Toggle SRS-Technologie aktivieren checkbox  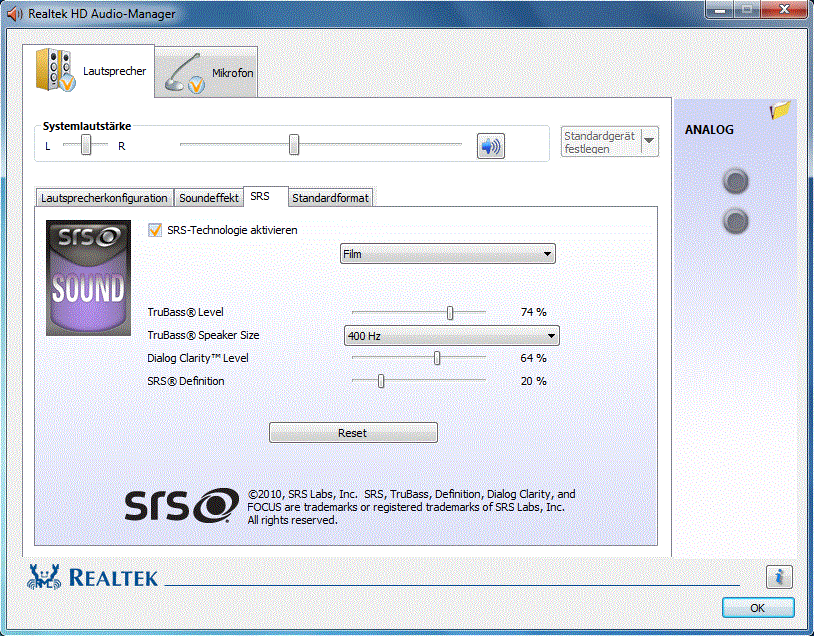click(x=155, y=230)
